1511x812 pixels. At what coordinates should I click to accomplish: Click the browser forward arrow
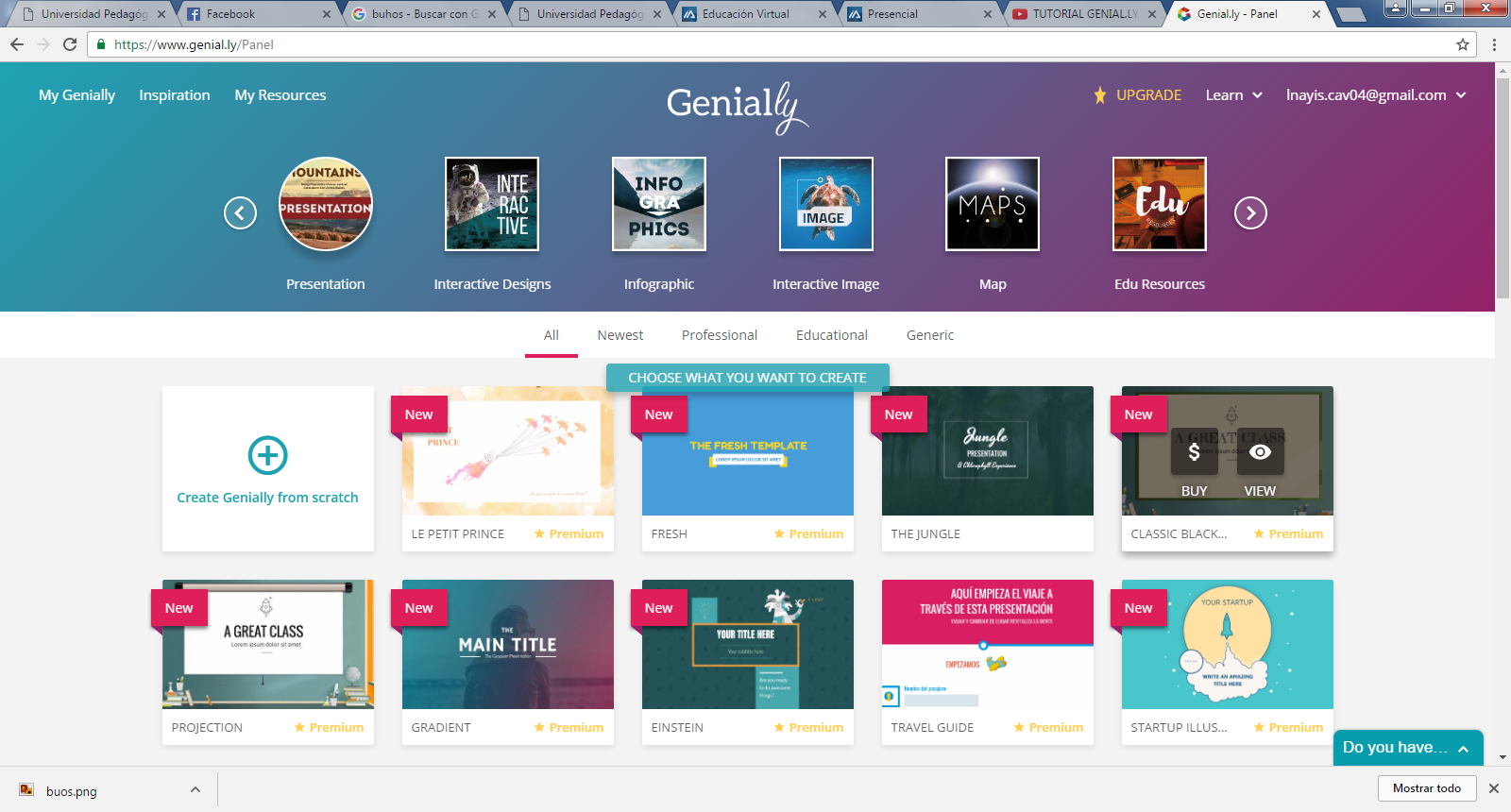(43, 44)
